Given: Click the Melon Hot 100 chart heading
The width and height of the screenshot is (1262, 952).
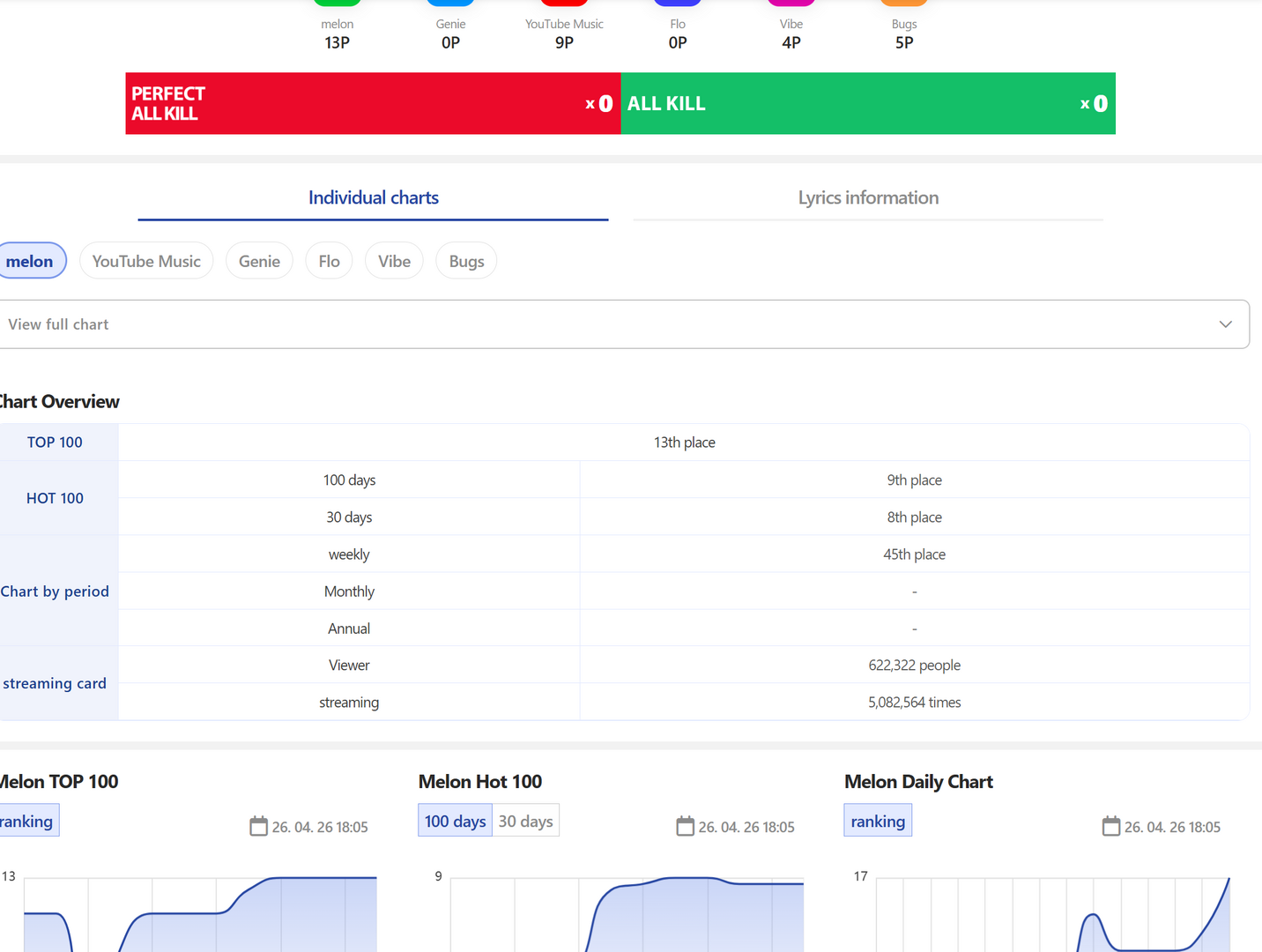Looking at the screenshot, I should click(480, 782).
